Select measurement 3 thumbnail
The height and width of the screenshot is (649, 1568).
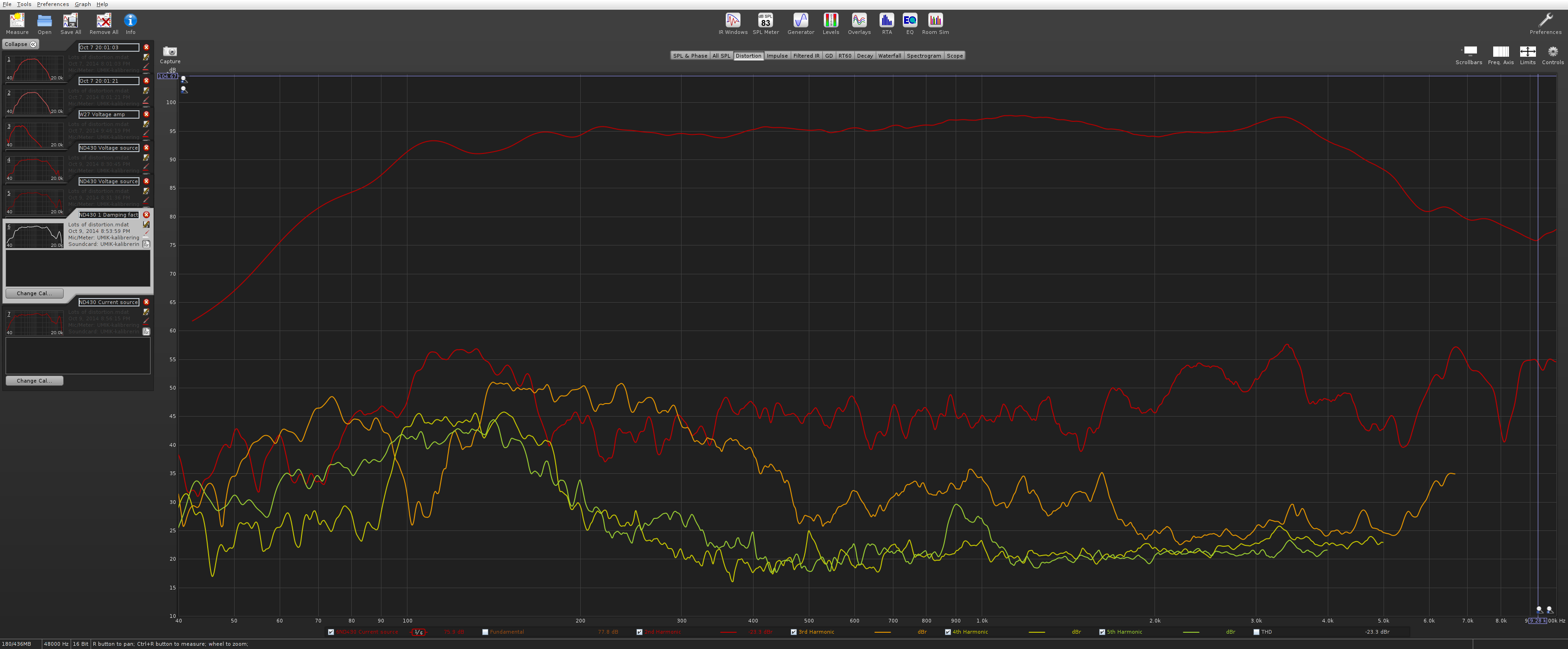click(x=35, y=135)
